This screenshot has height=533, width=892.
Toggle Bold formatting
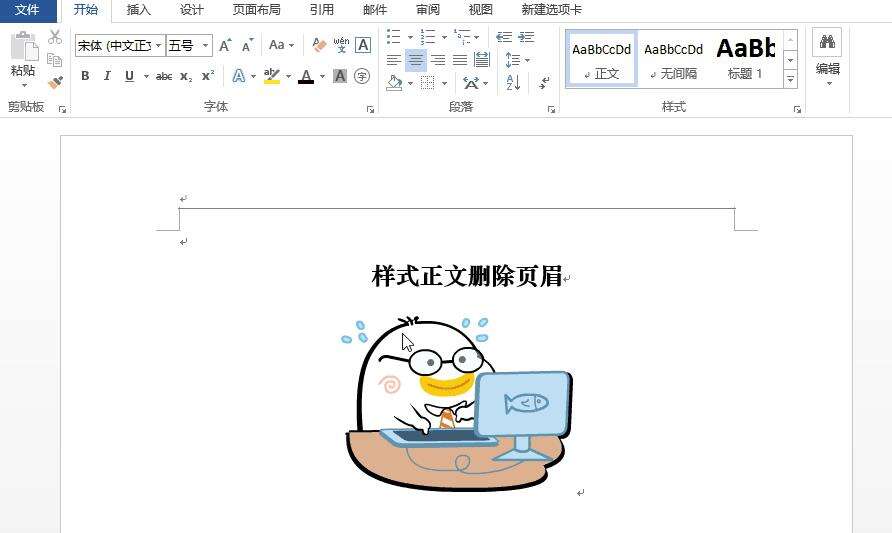85,76
